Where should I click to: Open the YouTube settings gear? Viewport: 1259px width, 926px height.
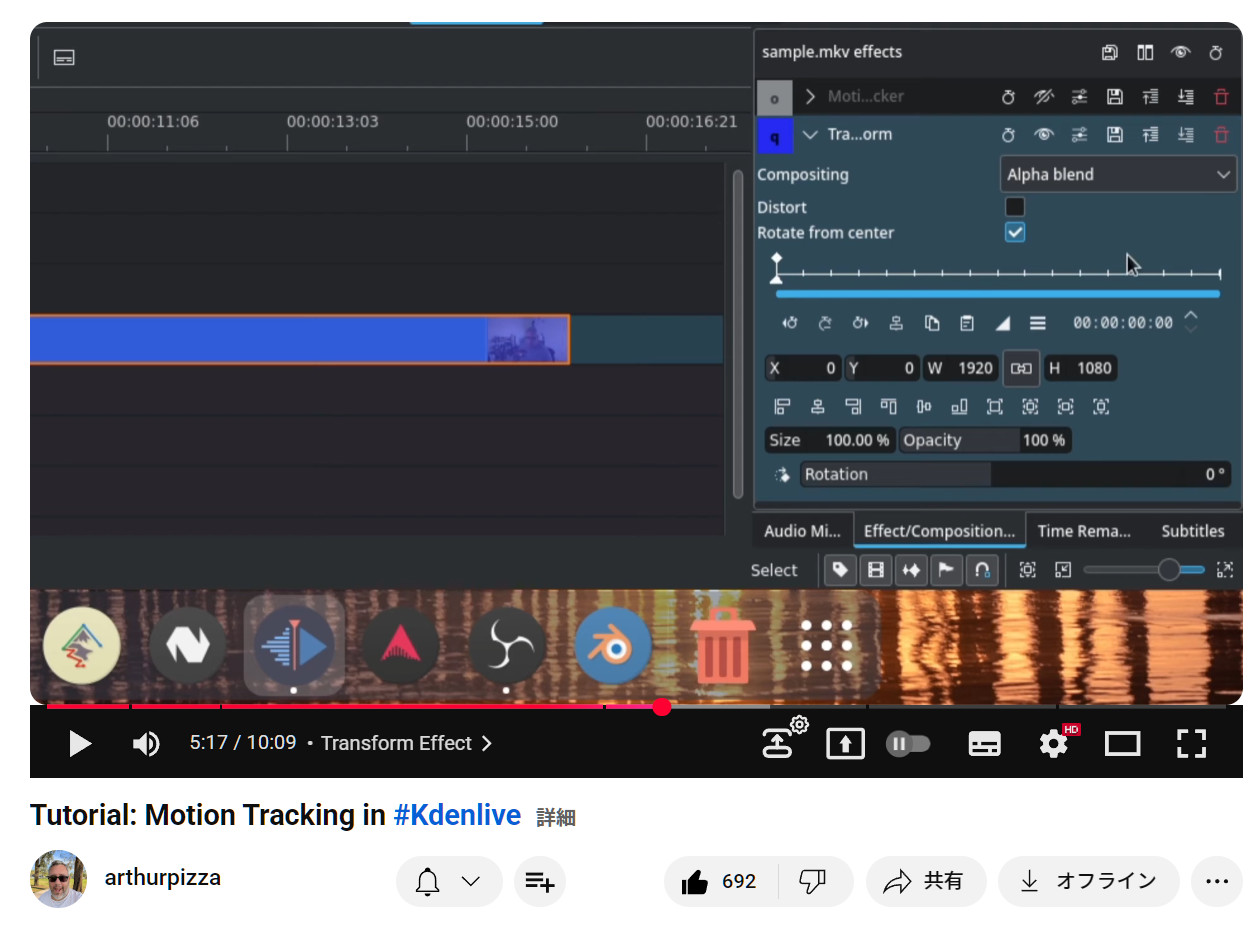(1054, 744)
